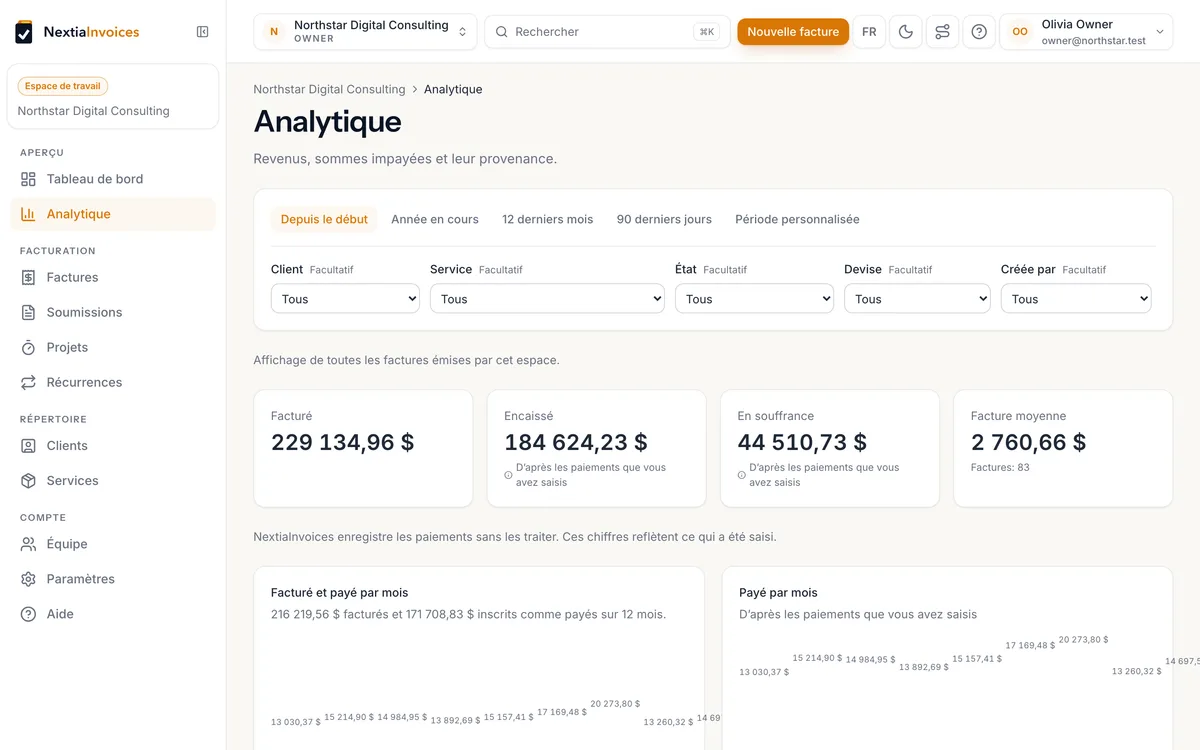The height and width of the screenshot is (750, 1200).
Task: Open Paramètres in the sidebar
Action: coord(113,579)
